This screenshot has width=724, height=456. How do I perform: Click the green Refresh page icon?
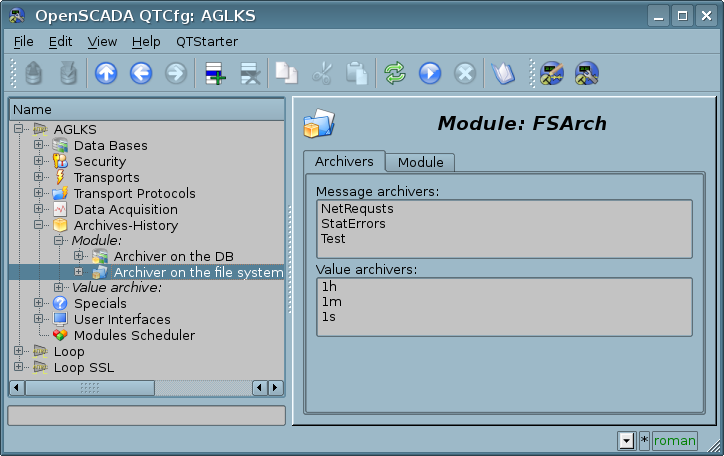(x=395, y=73)
